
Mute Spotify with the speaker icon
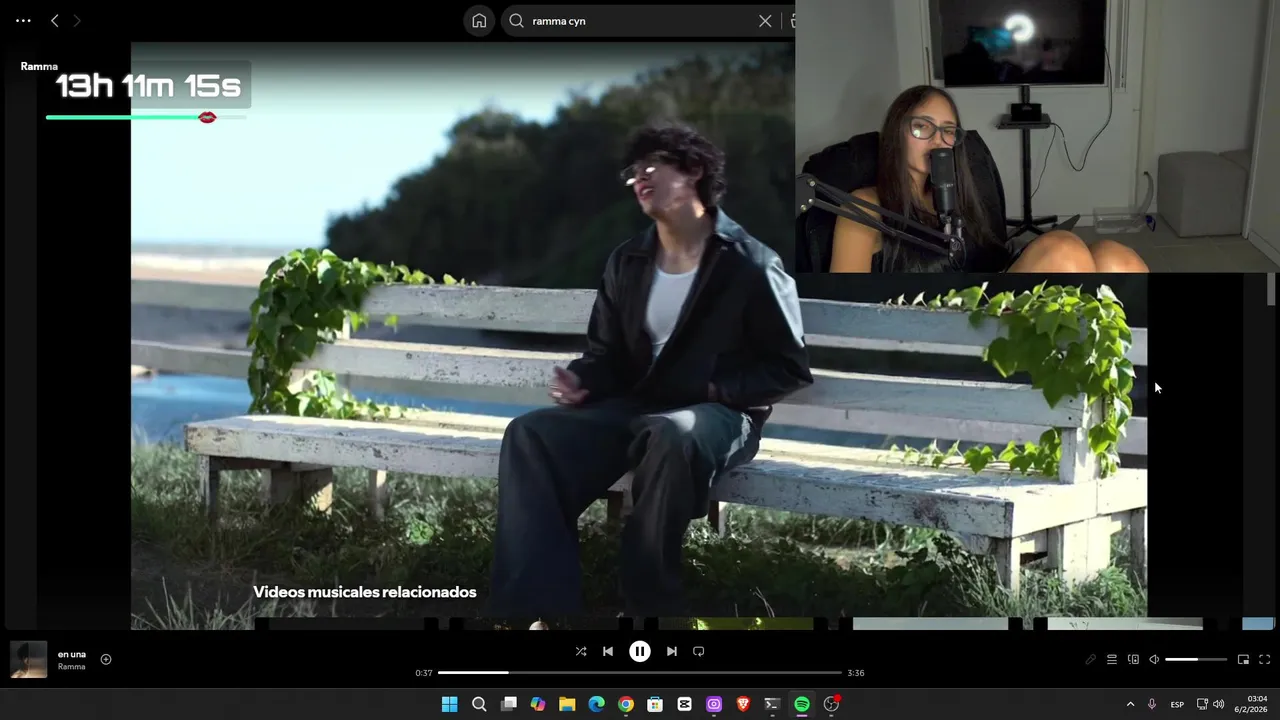pyautogui.click(x=1154, y=659)
